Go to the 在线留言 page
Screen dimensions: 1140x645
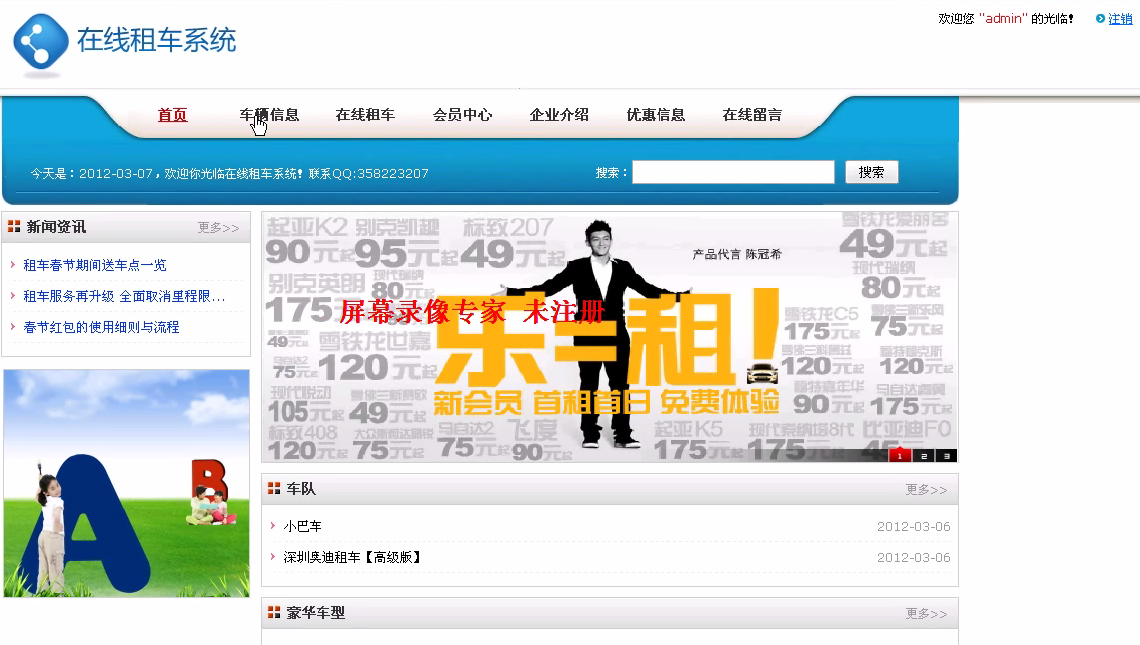click(x=752, y=115)
